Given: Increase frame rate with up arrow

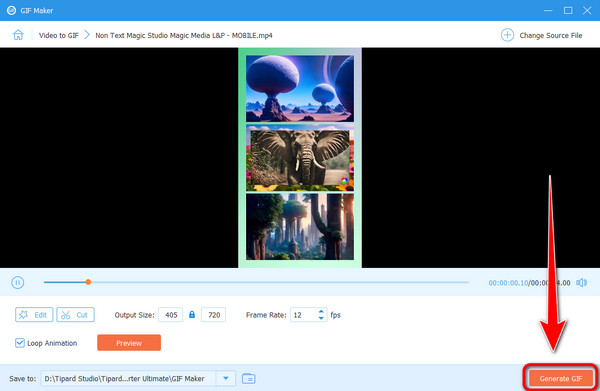Looking at the screenshot, I should click(x=321, y=311).
